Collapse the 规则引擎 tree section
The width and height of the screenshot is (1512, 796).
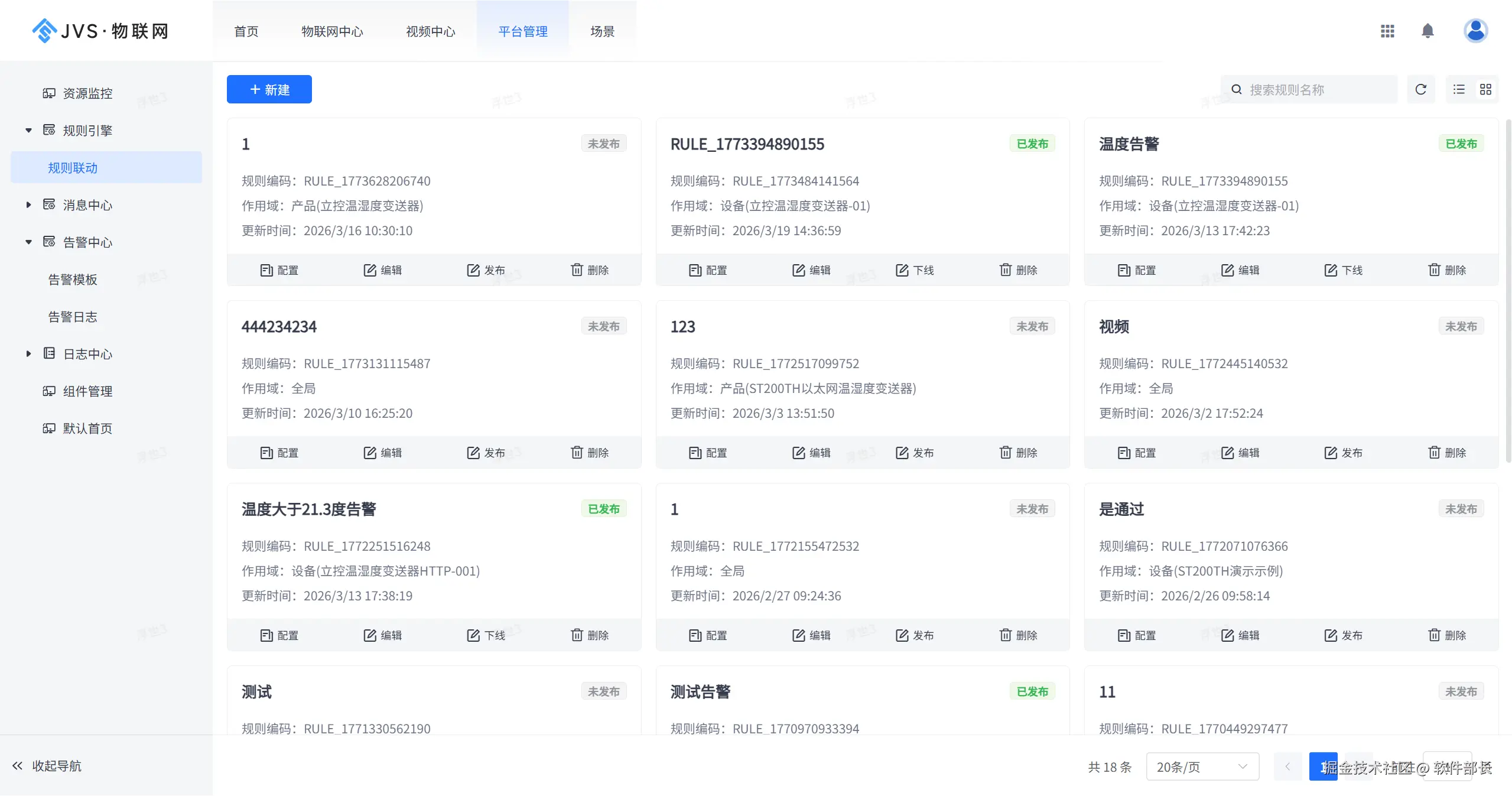point(28,131)
